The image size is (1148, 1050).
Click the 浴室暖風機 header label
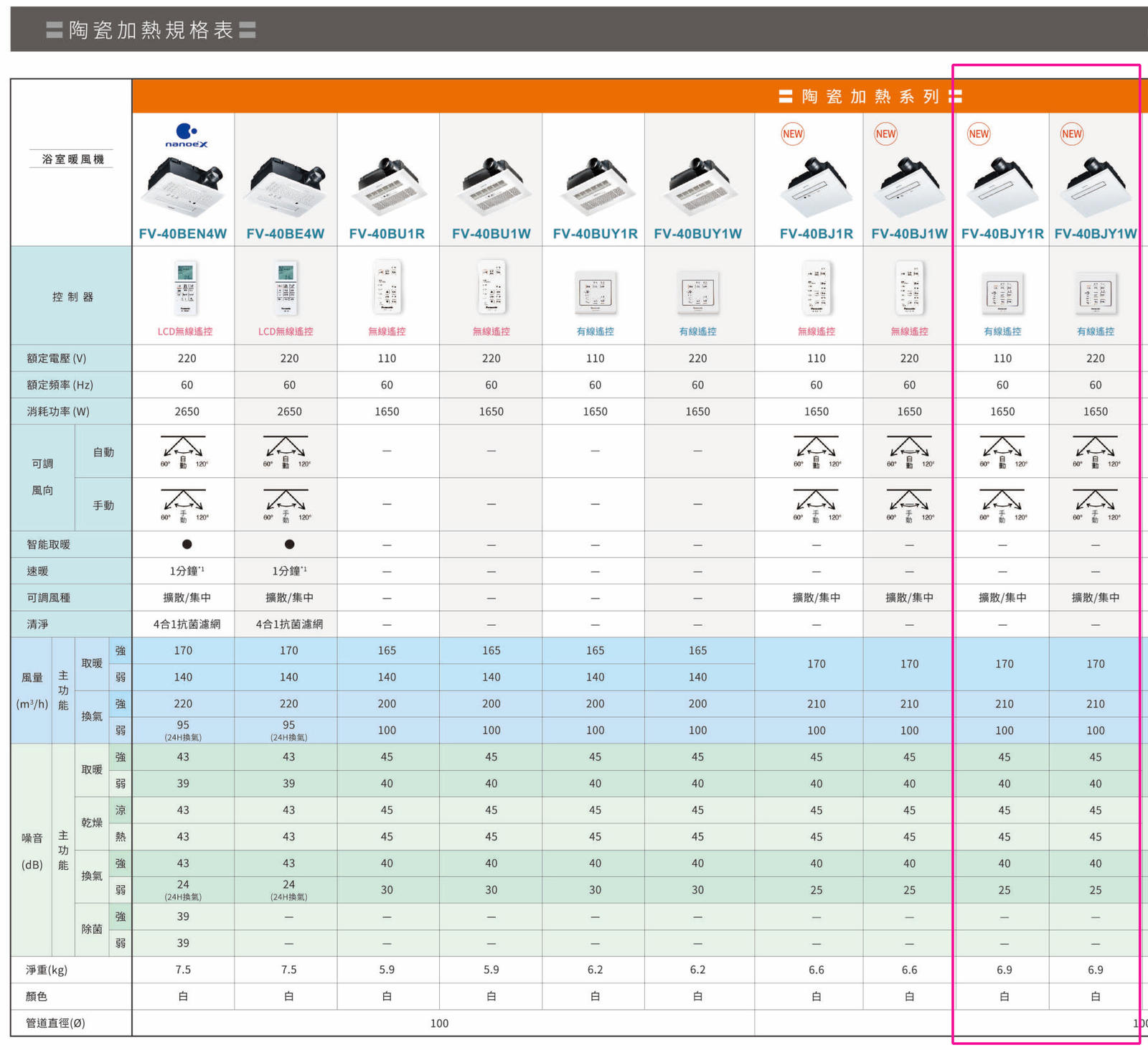click(x=72, y=159)
